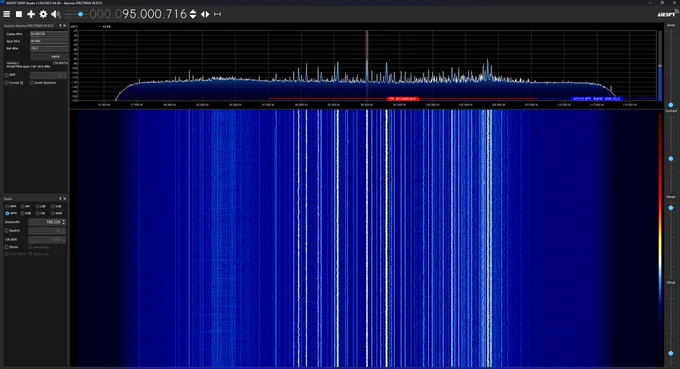The image size is (680, 369).
Task: Close the Radio panel
Action: [x=65, y=199]
